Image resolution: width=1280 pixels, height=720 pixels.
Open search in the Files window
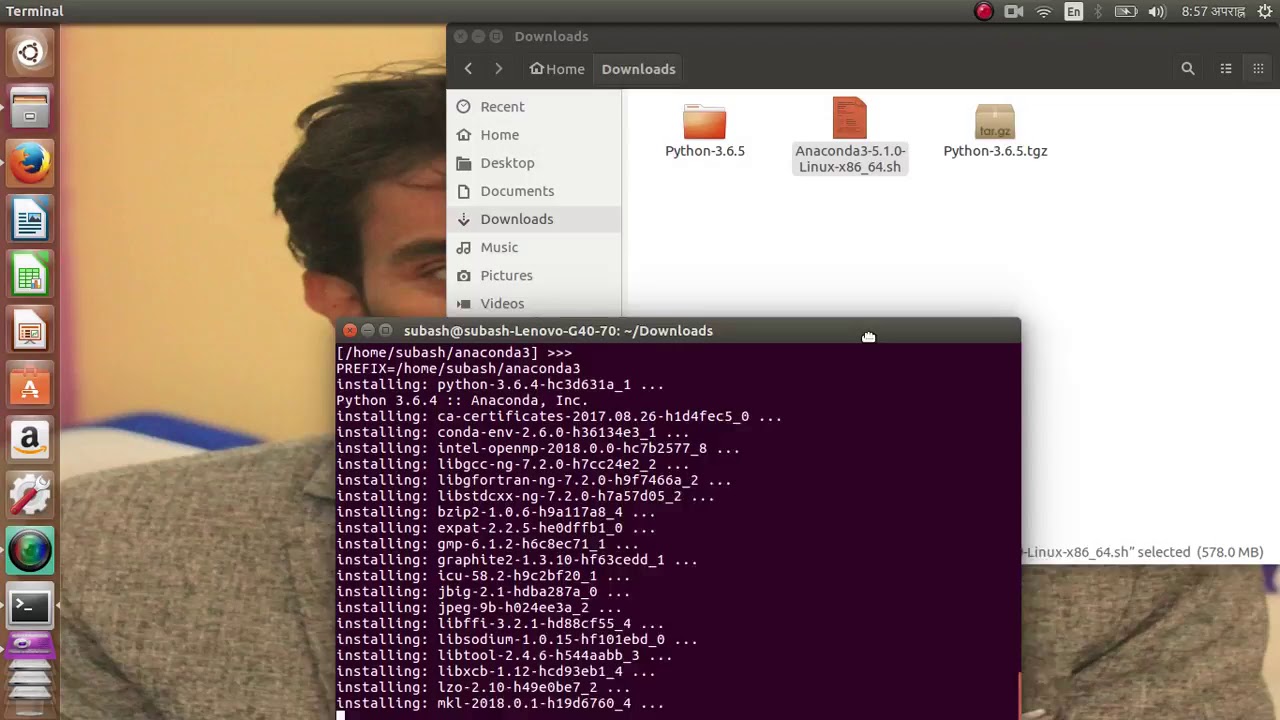(1188, 69)
